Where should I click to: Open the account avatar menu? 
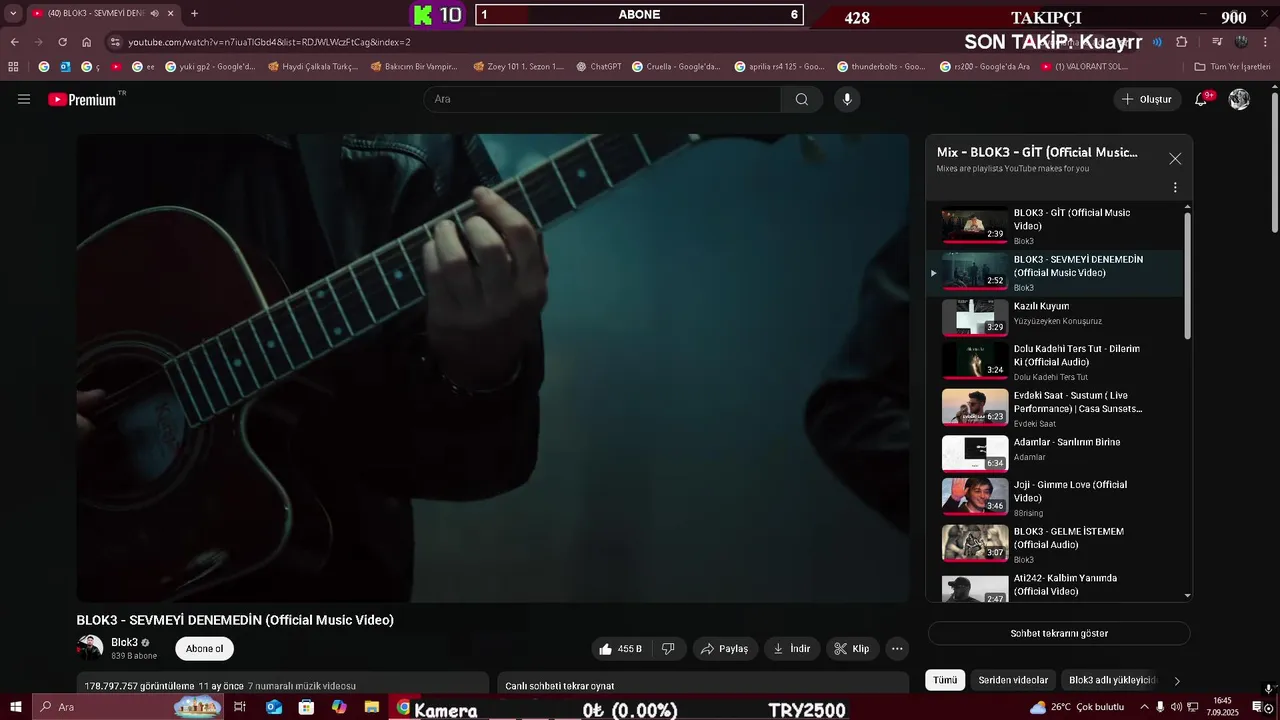(x=1239, y=99)
